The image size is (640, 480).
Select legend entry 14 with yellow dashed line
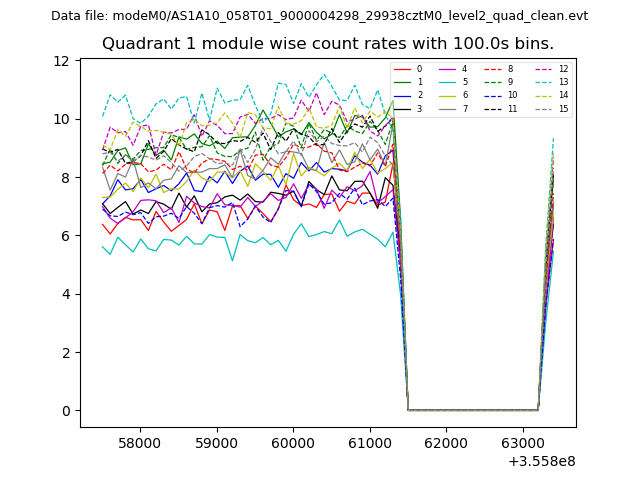pos(553,95)
